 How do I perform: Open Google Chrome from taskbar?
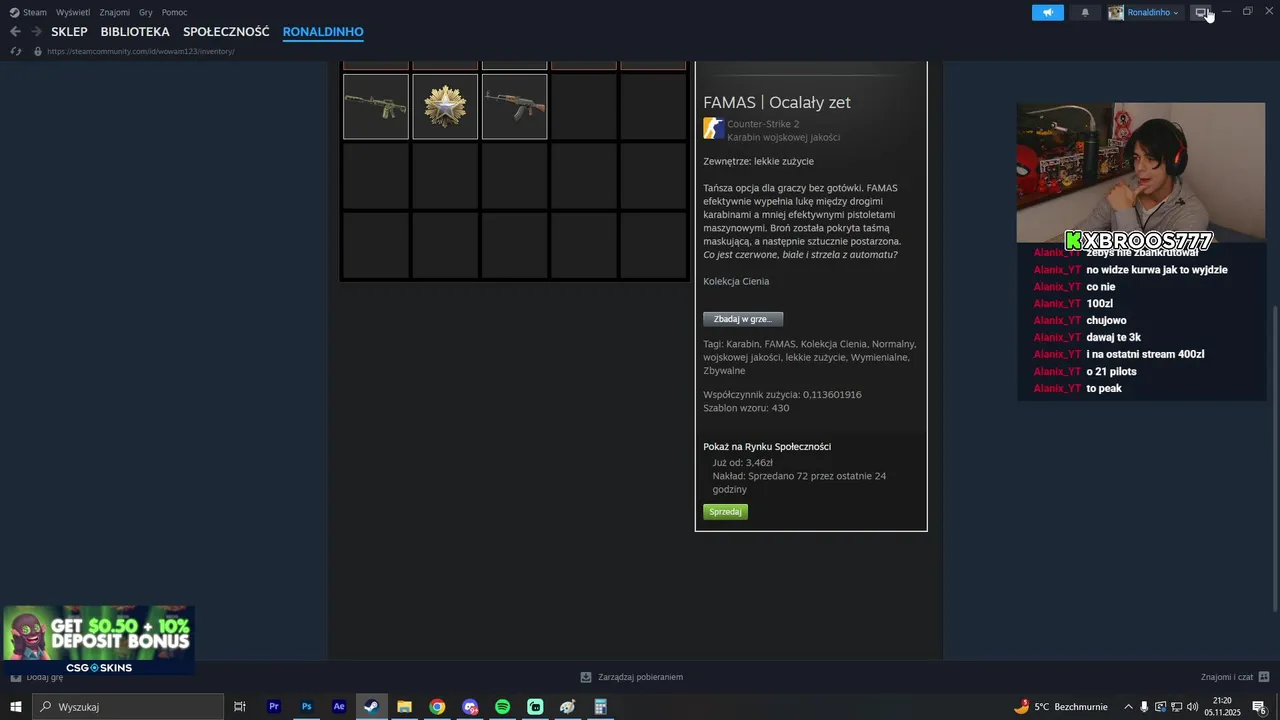tap(437, 707)
